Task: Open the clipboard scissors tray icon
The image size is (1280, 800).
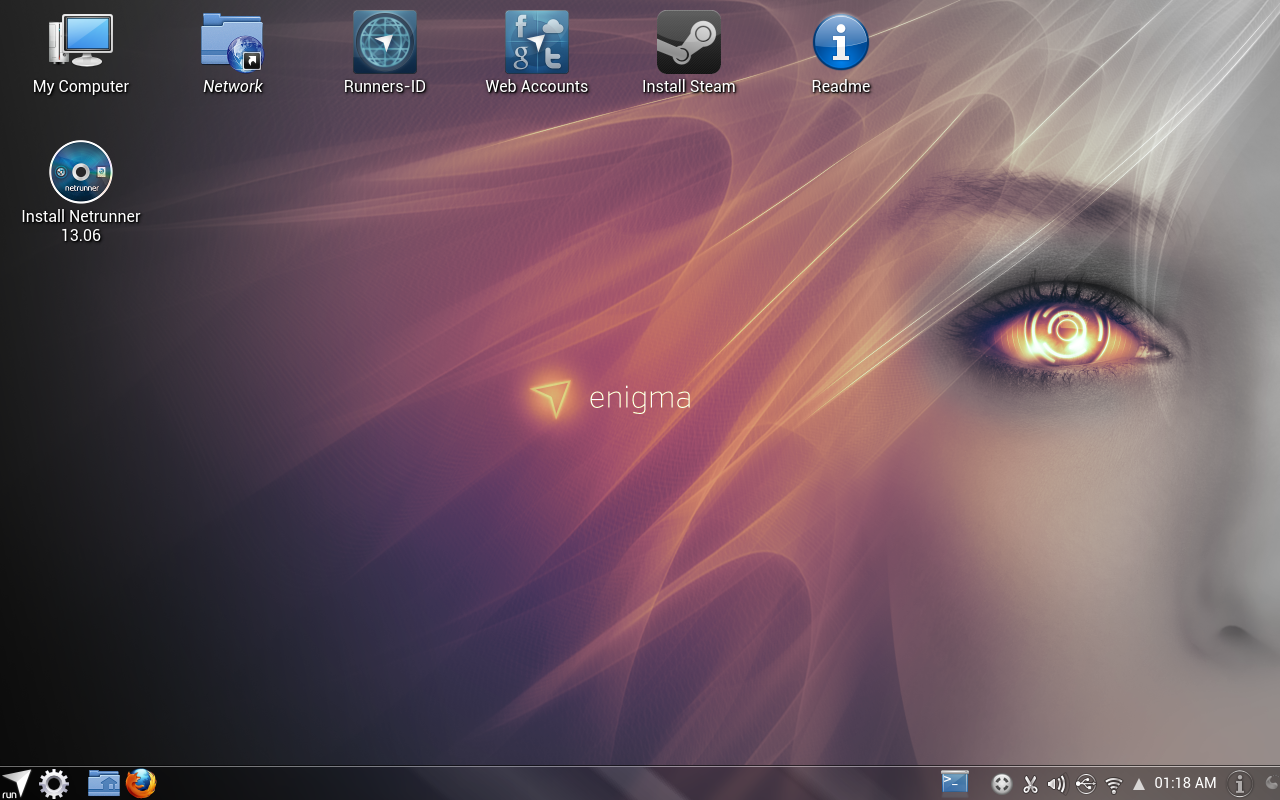Action: click(1030, 784)
